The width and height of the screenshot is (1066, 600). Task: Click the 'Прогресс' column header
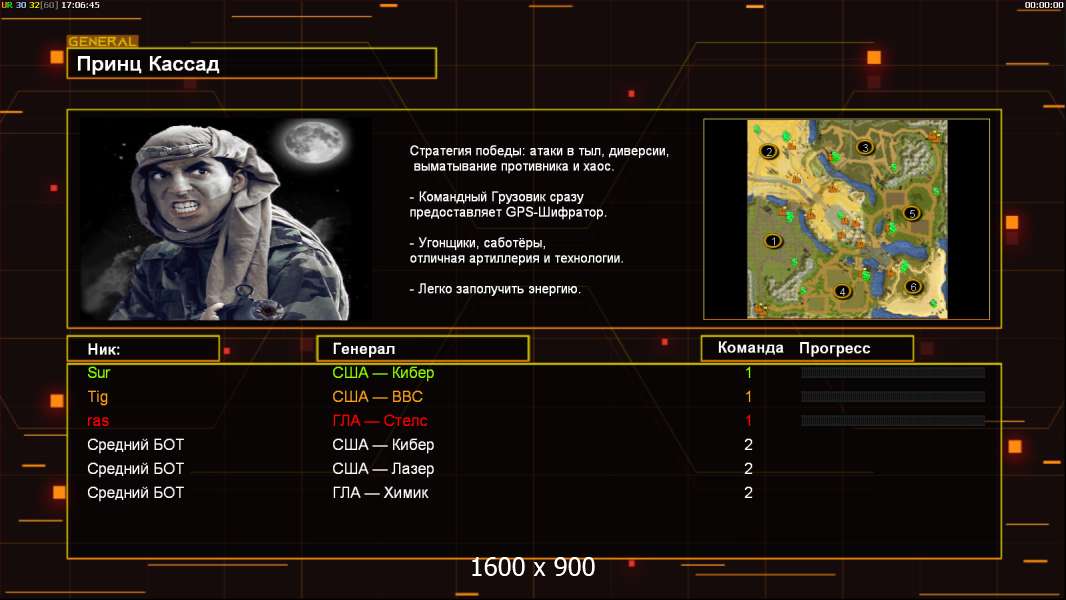click(834, 349)
